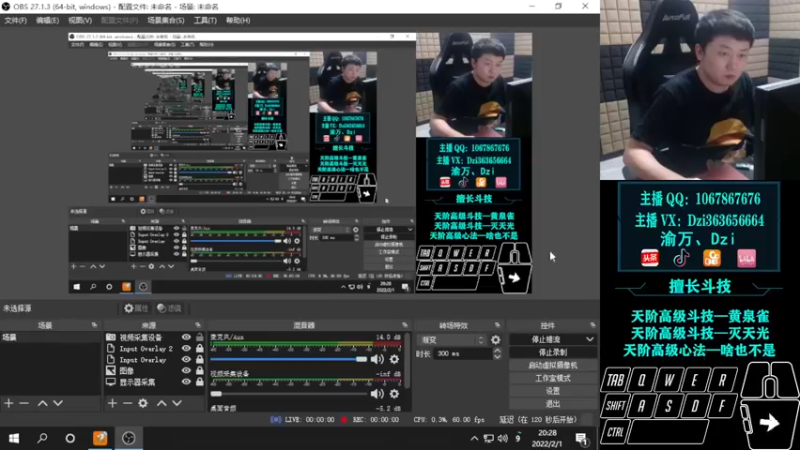The height and width of the screenshot is (450, 800).
Task: Click 退出 button to exit OBS
Action: pyautogui.click(x=553, y=404)
